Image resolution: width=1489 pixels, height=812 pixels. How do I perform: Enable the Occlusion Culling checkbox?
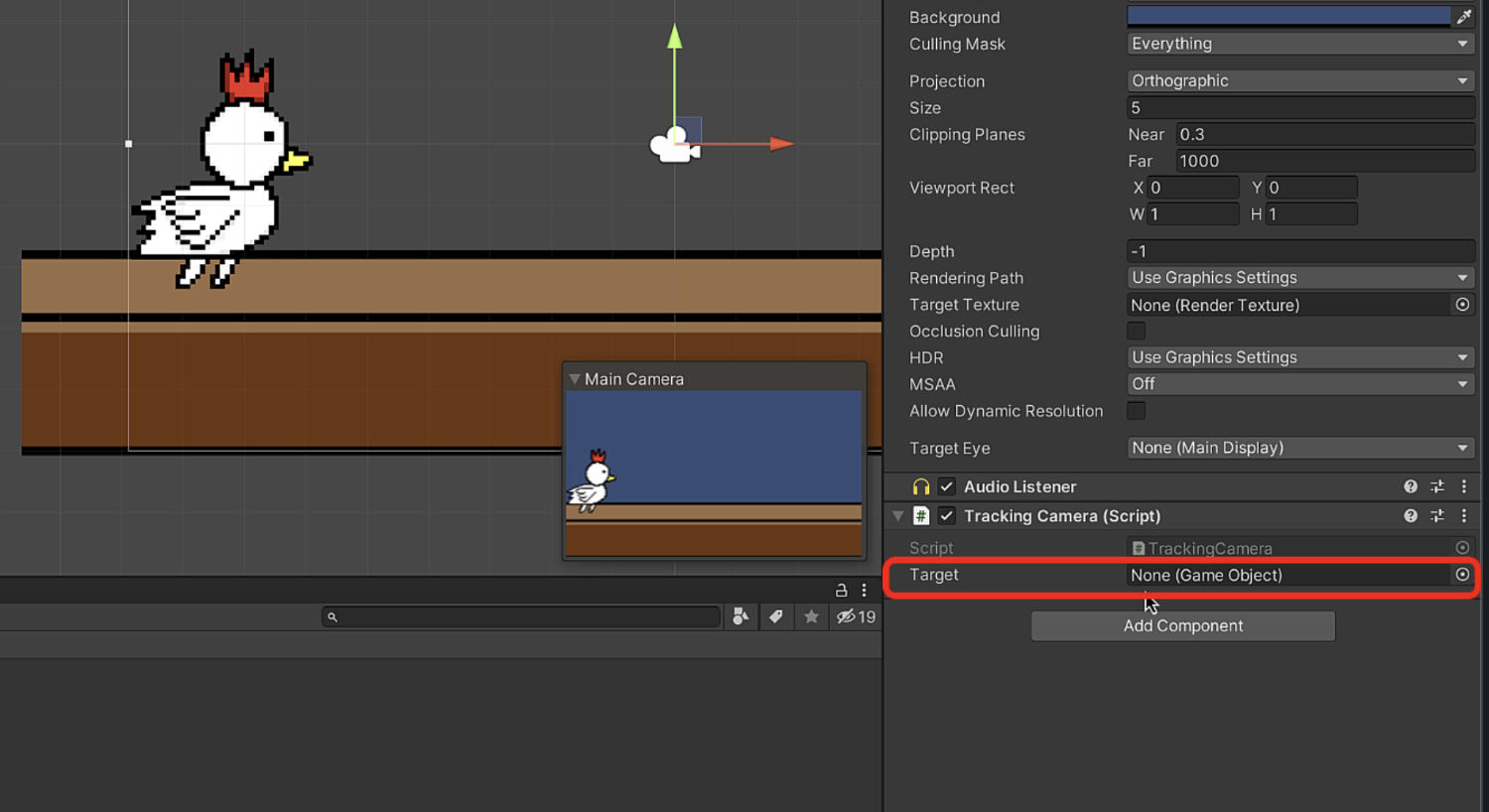(1137, 331)
